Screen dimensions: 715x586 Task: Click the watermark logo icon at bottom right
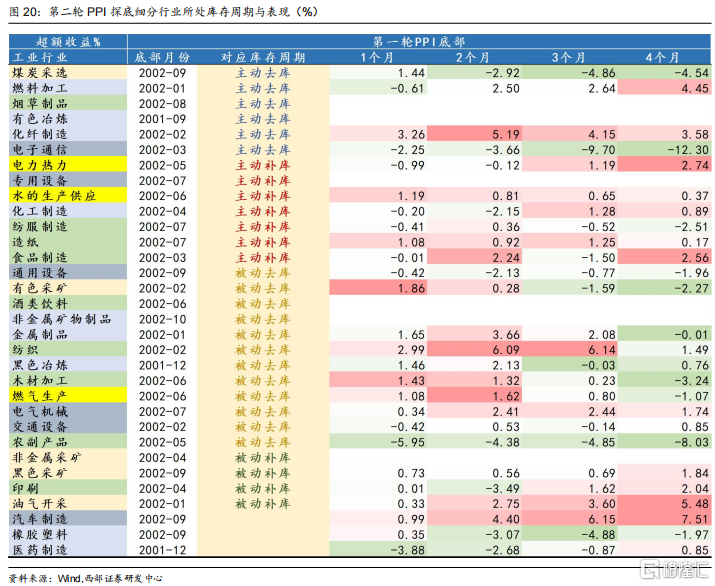tap(651, 569)
